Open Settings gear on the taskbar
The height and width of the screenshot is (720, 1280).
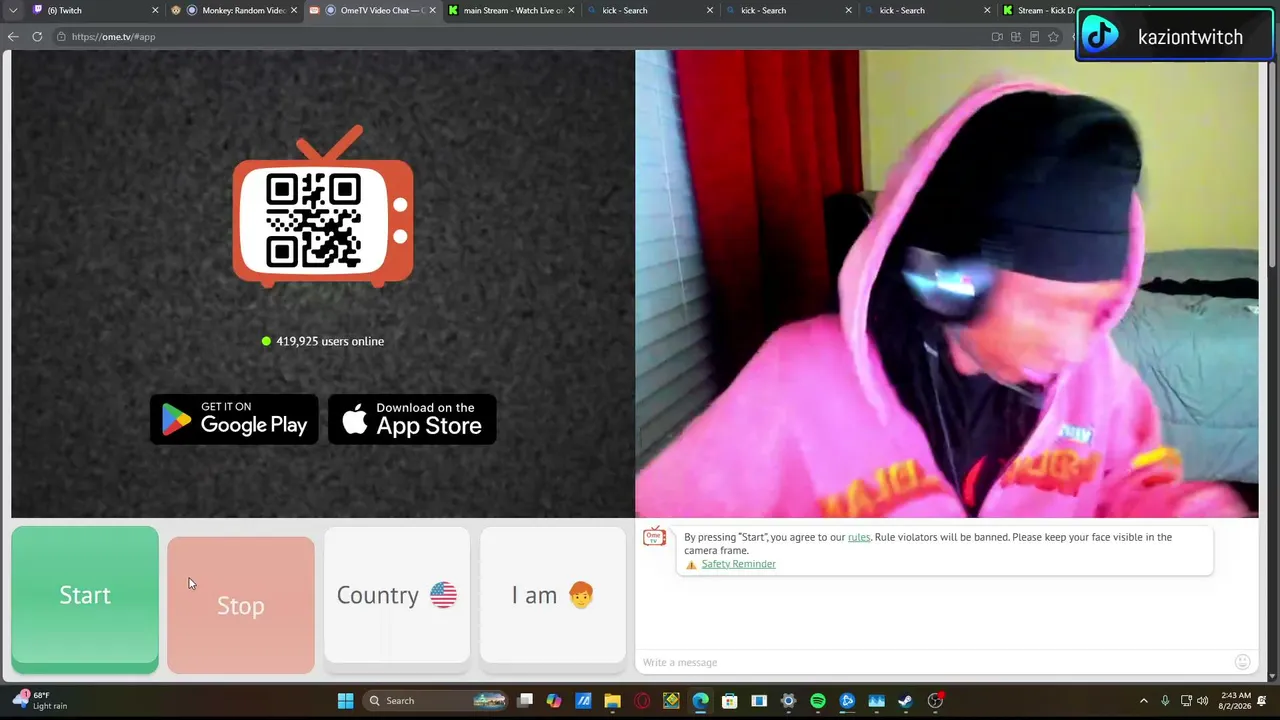788,701
